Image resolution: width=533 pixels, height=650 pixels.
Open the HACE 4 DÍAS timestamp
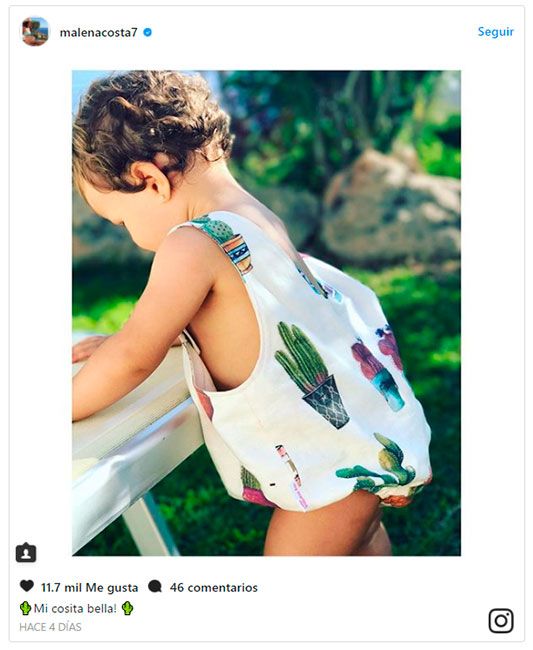click(50, 627)
